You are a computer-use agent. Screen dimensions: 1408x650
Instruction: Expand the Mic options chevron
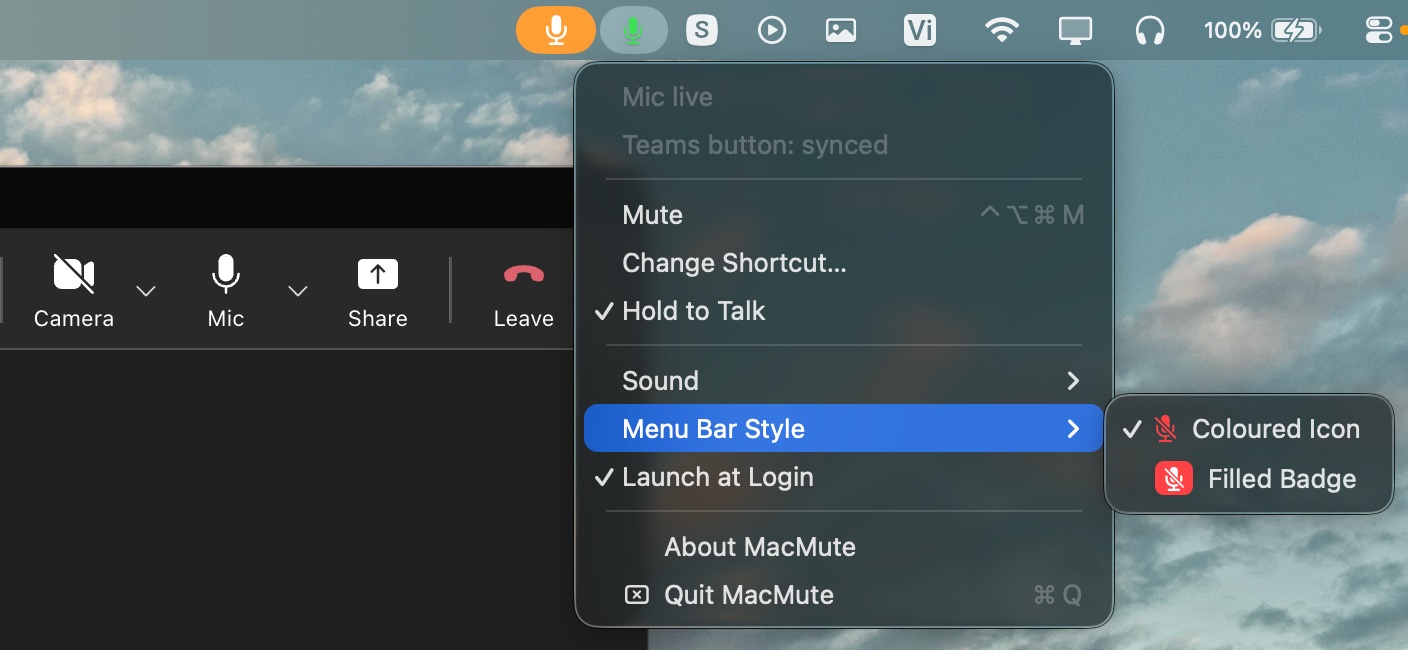(x=297, y=291)
